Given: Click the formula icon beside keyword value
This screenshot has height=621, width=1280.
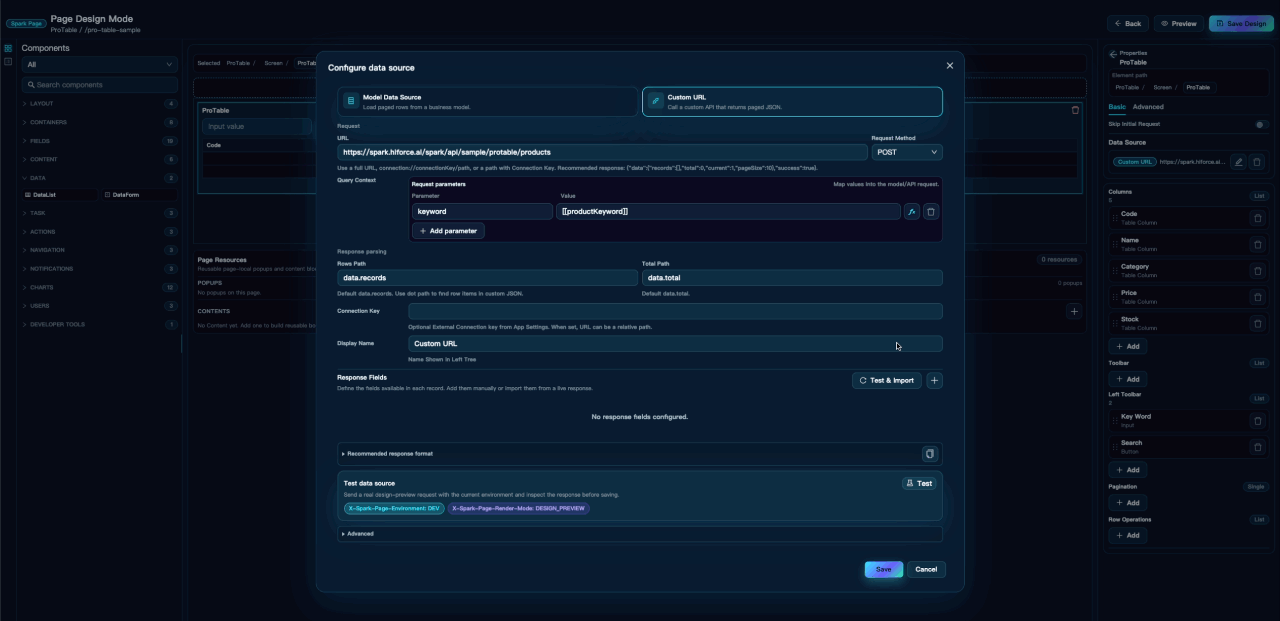Looking at the screenshot, I should point(911,212).
